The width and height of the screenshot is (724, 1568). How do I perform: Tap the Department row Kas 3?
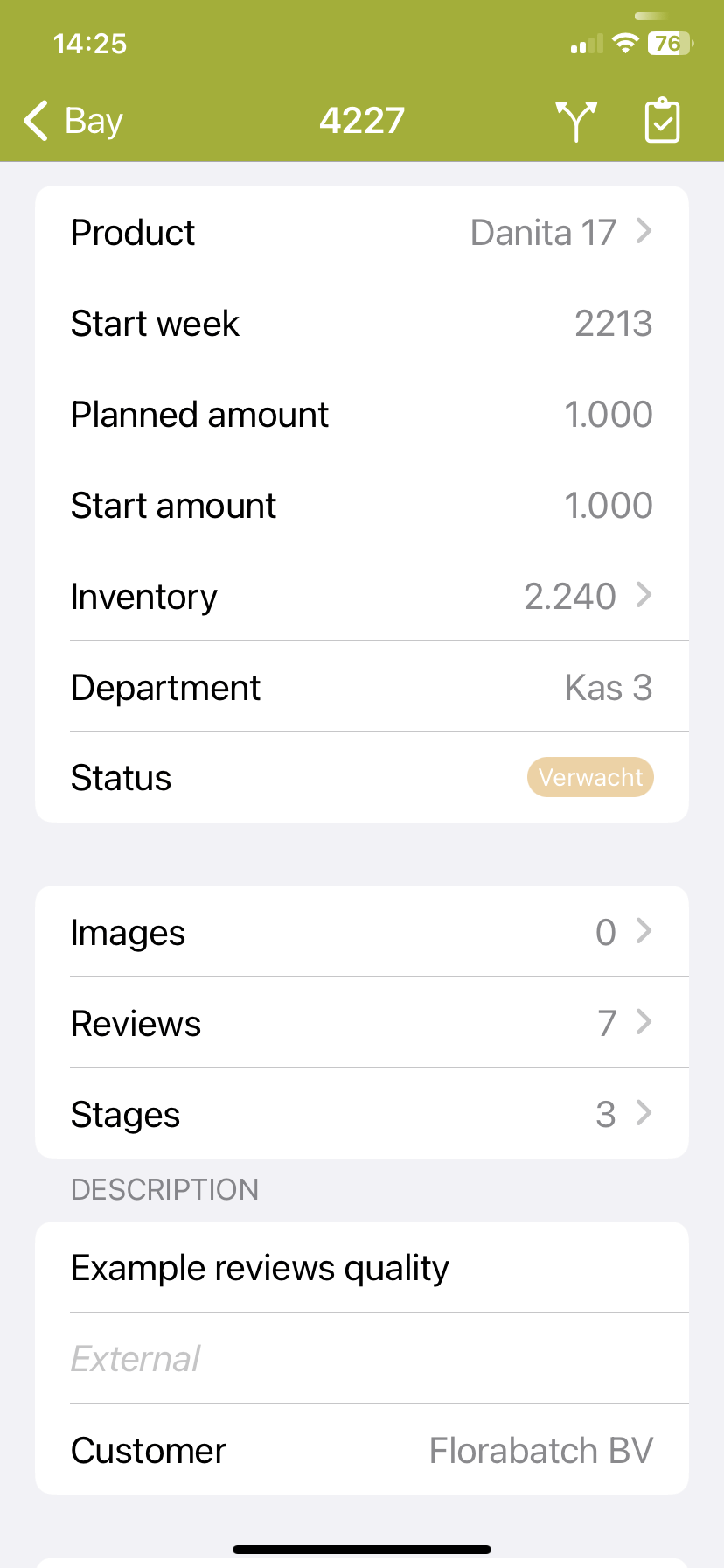pyautogui.click(x=362, y=688)
